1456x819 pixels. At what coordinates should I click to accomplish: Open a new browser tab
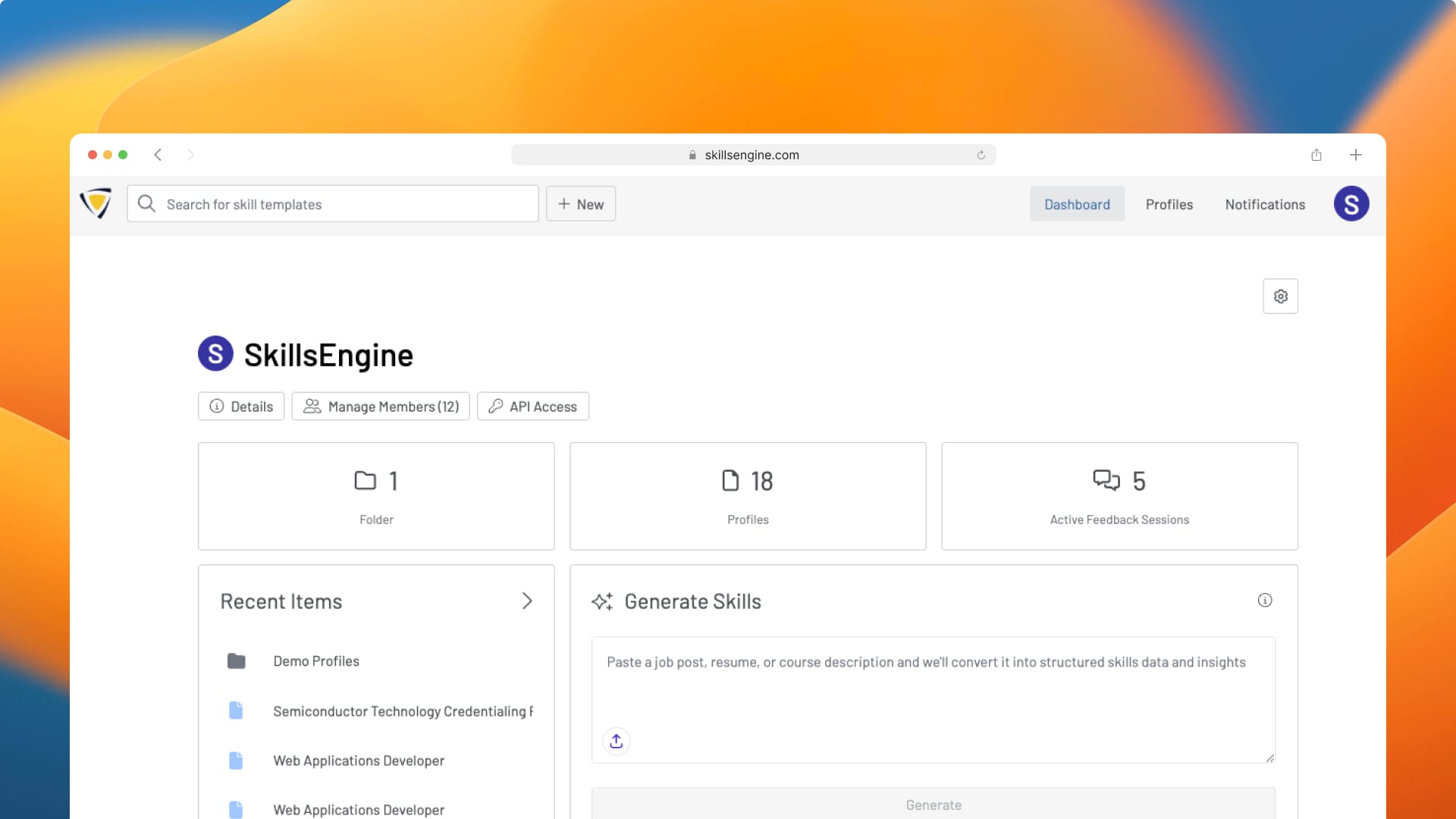1355,155
